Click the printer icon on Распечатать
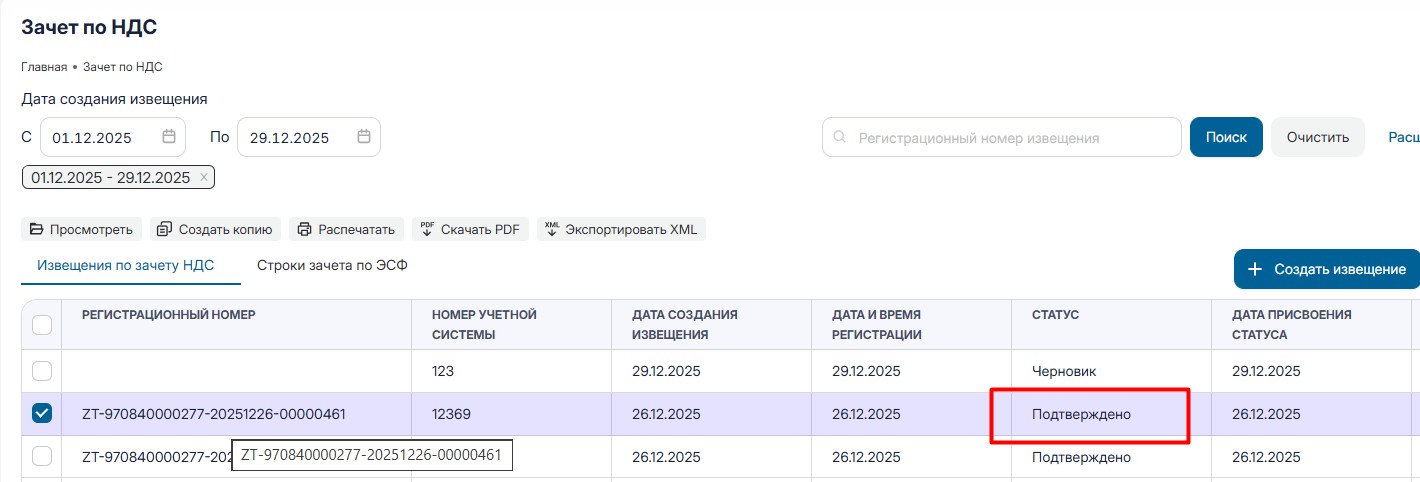This screenshot has height=482, width=1420. point(305,230)
